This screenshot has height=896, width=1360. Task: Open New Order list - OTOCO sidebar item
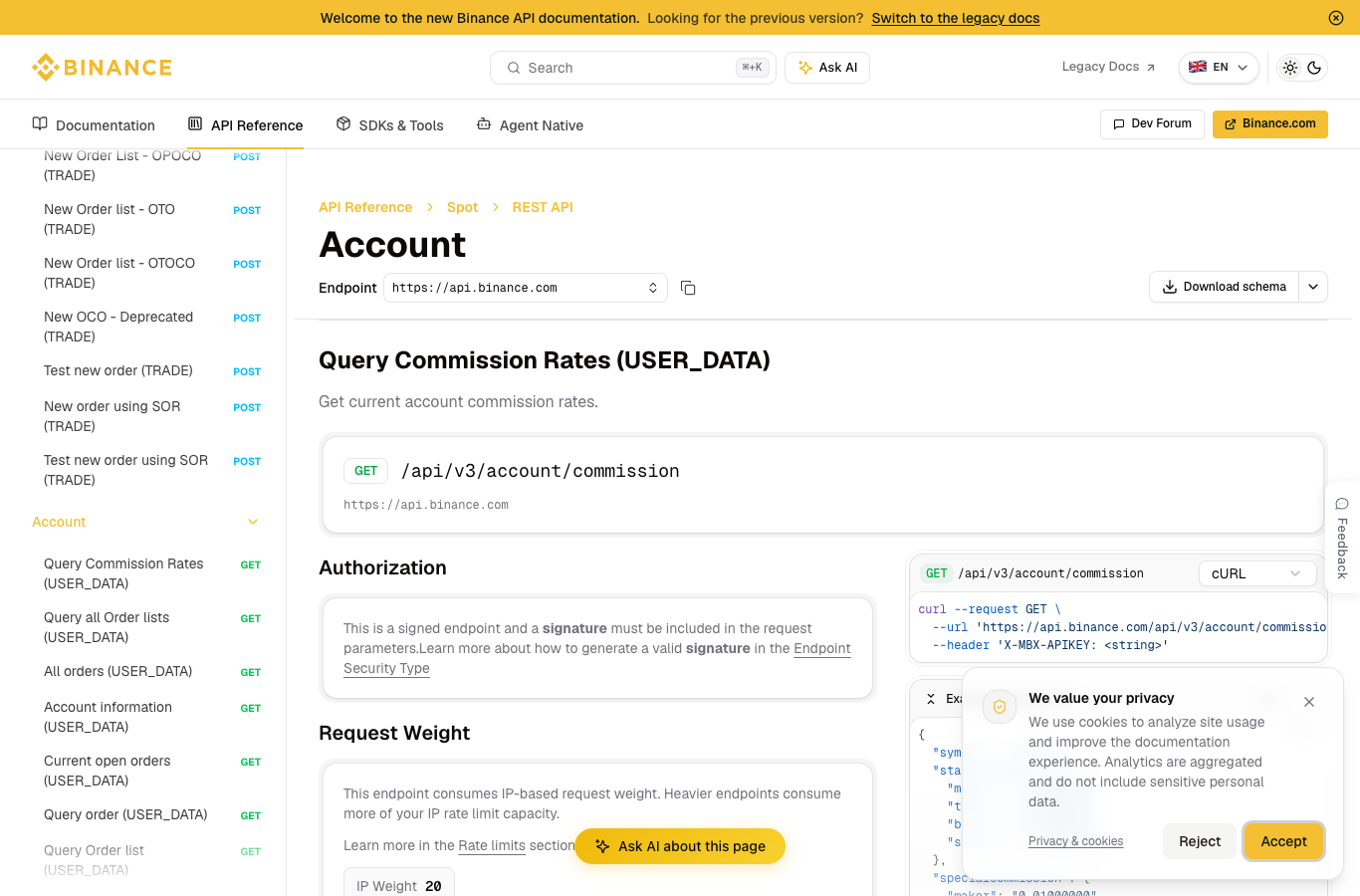[x=152, y=273]
